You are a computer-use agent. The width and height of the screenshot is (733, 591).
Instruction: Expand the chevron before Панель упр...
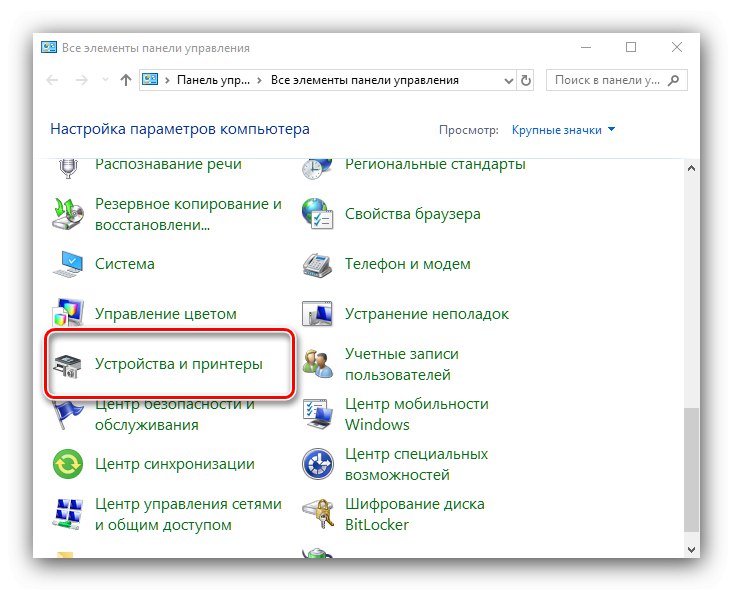click(167, 80)
